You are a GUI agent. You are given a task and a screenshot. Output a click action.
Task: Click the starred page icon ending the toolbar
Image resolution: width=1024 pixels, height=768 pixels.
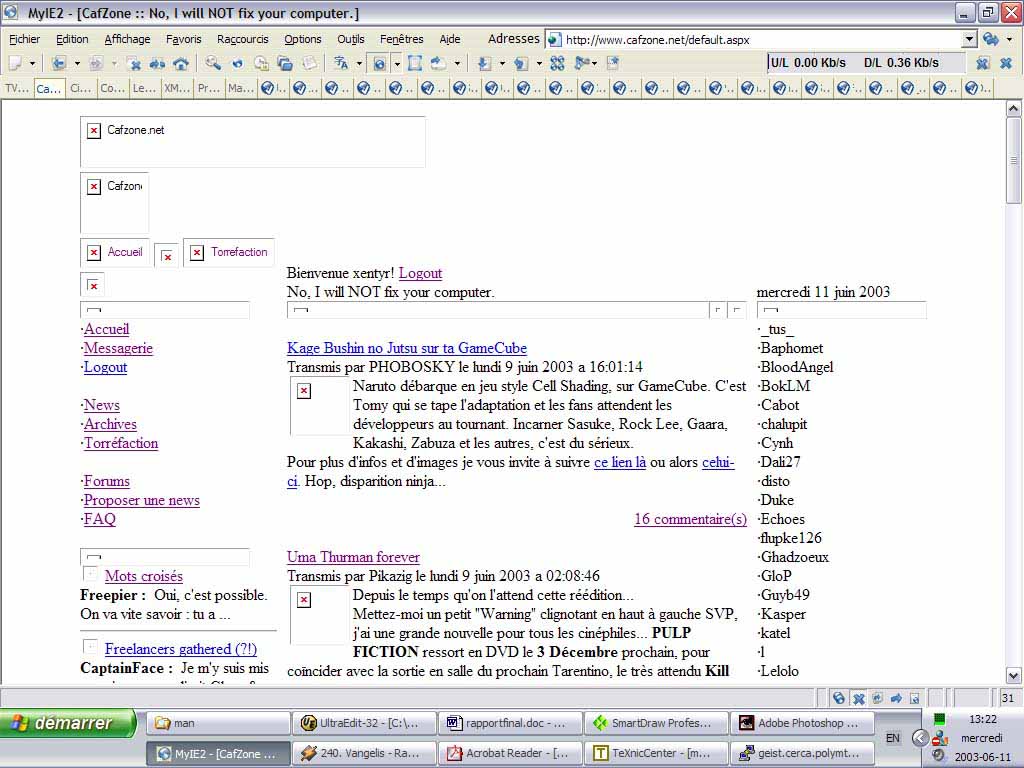coord(613,63)
